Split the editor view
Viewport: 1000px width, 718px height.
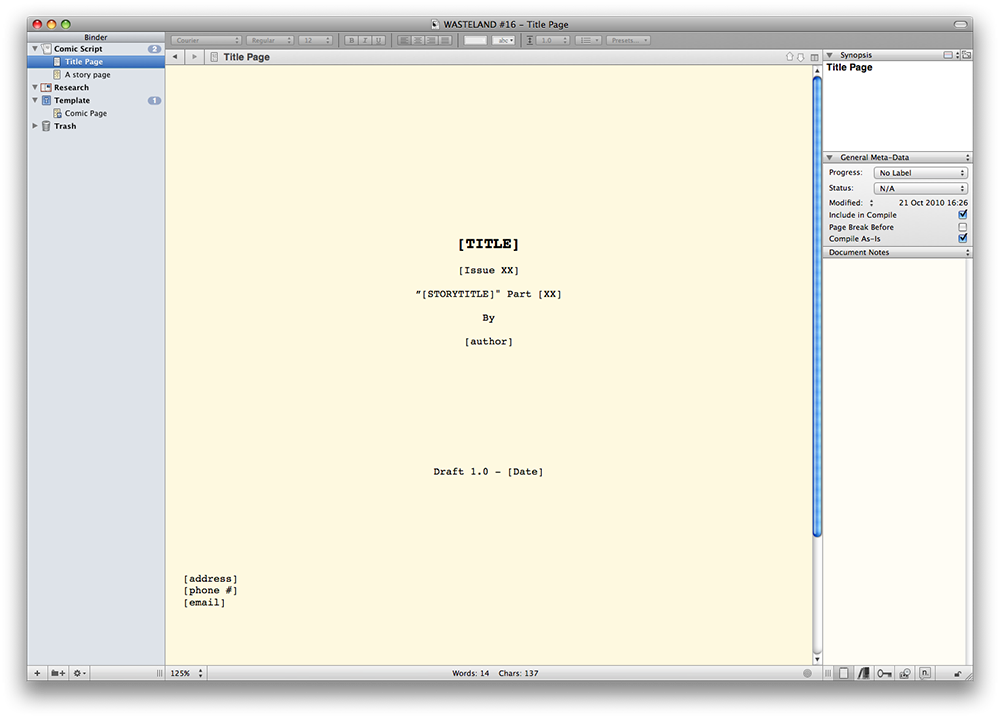pos(815,57)
